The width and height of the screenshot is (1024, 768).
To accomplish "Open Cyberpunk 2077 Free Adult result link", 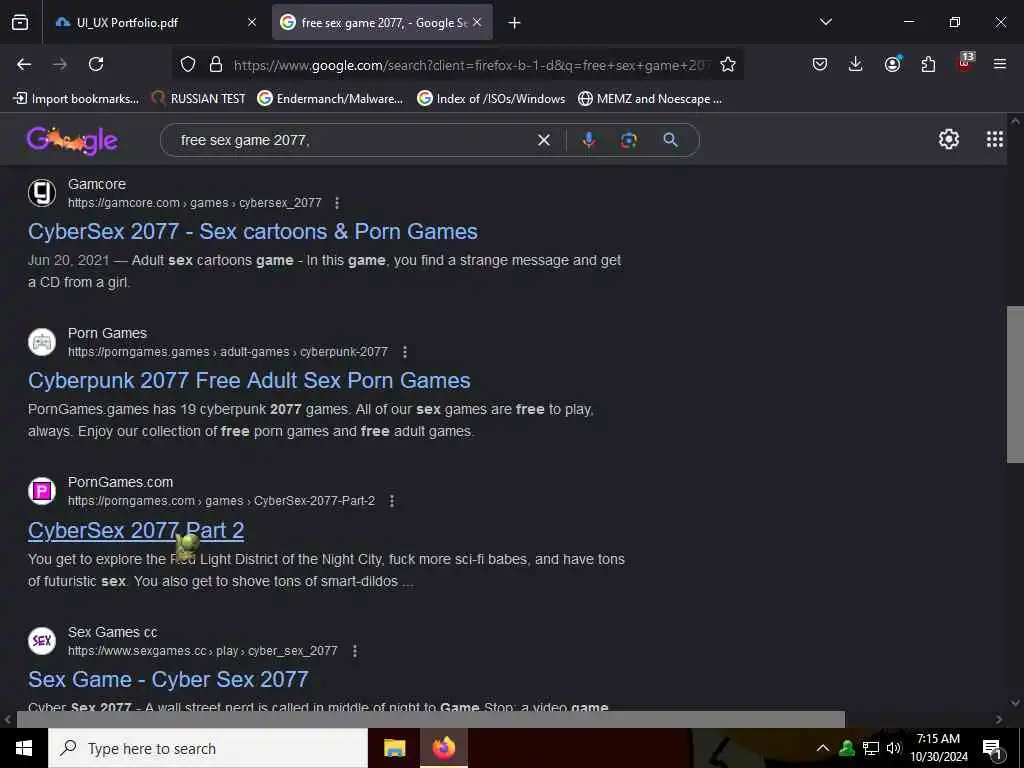I will pos(249,381).
